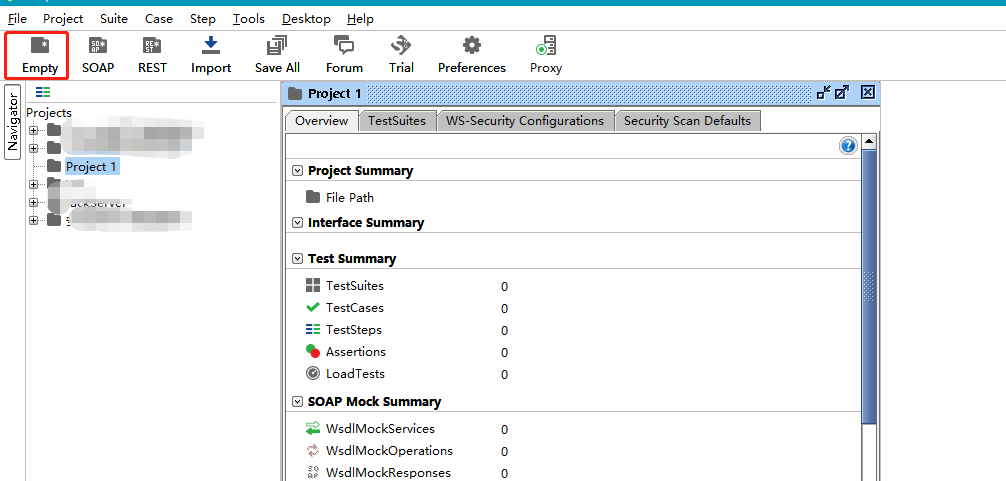Click the detach/restore icon in Project 1 header
The height and width of the screenshot is (481, 1006).
click(824, 93)
